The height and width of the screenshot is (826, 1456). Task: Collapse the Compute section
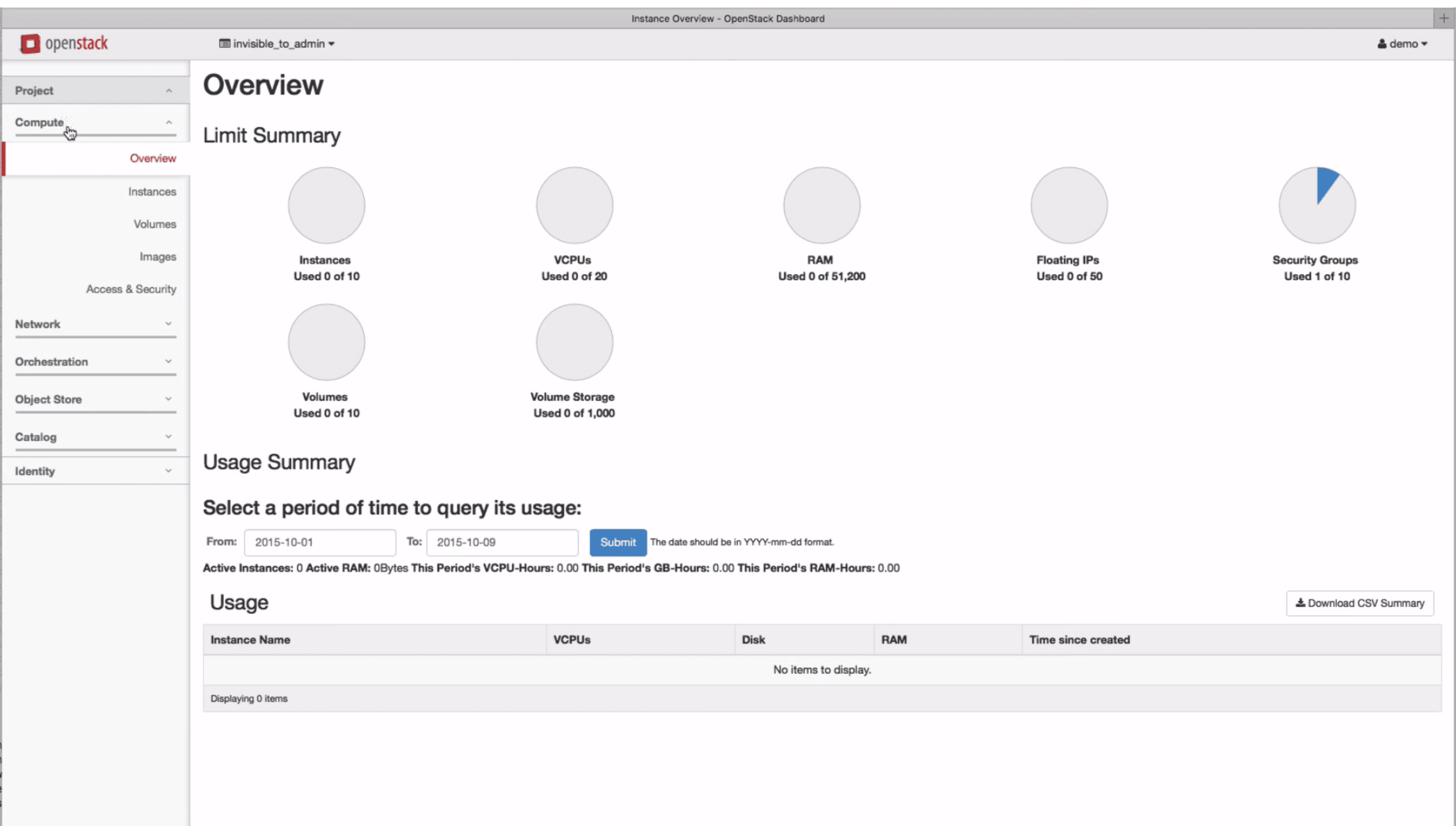(95, 122)
